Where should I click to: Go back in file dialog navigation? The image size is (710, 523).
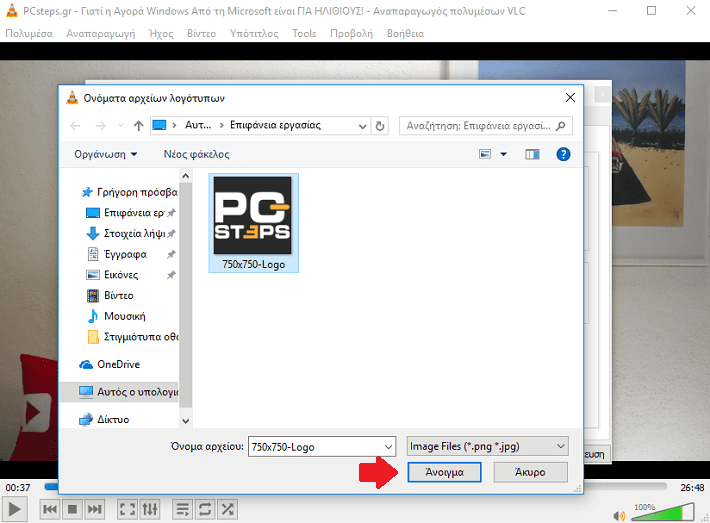pyautogui.click(x=76, y=126)
